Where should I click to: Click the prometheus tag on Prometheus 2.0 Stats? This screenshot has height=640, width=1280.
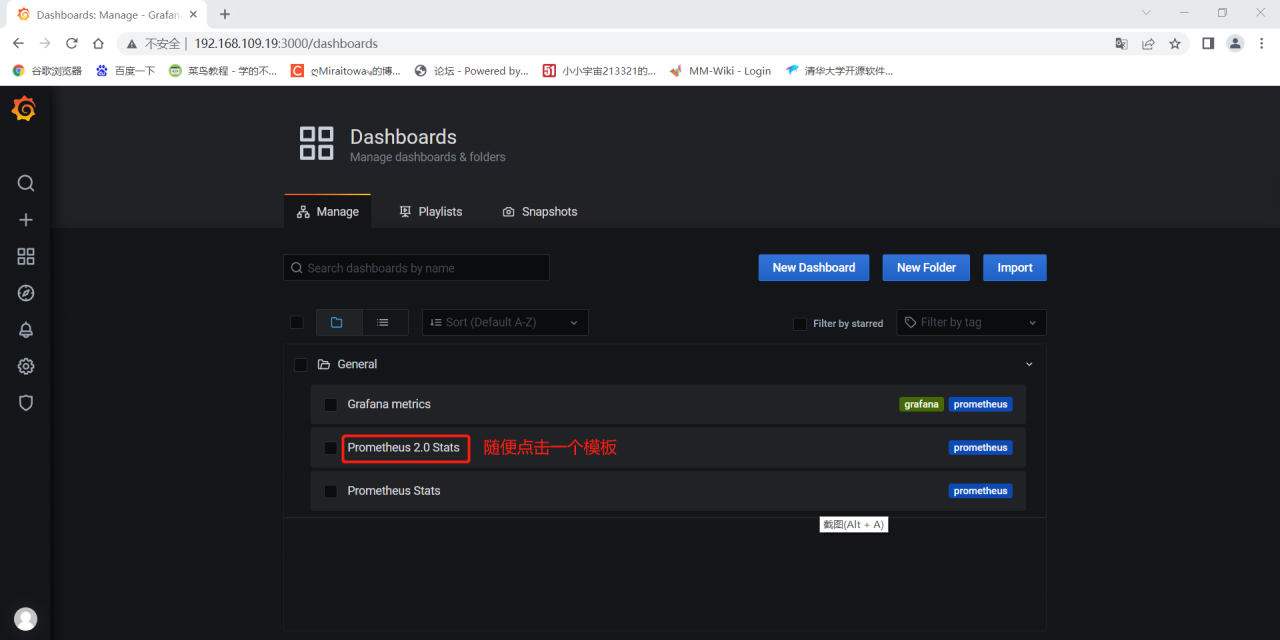(x=980, y=448)
